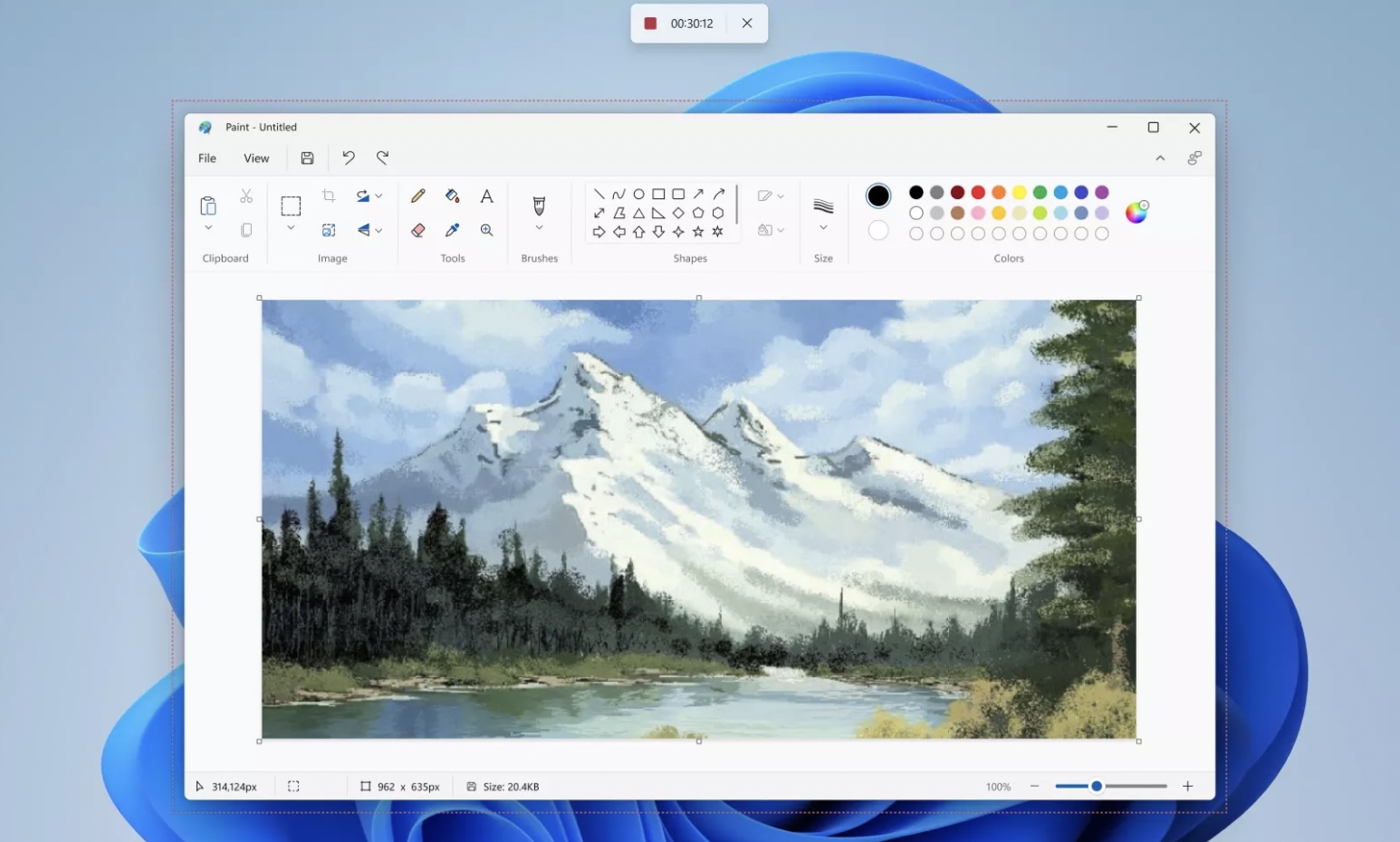The width and height of the screenshot is (1400, 842).
Task: Zoom in with the plus button
Action: click(x=1187, y=786)
